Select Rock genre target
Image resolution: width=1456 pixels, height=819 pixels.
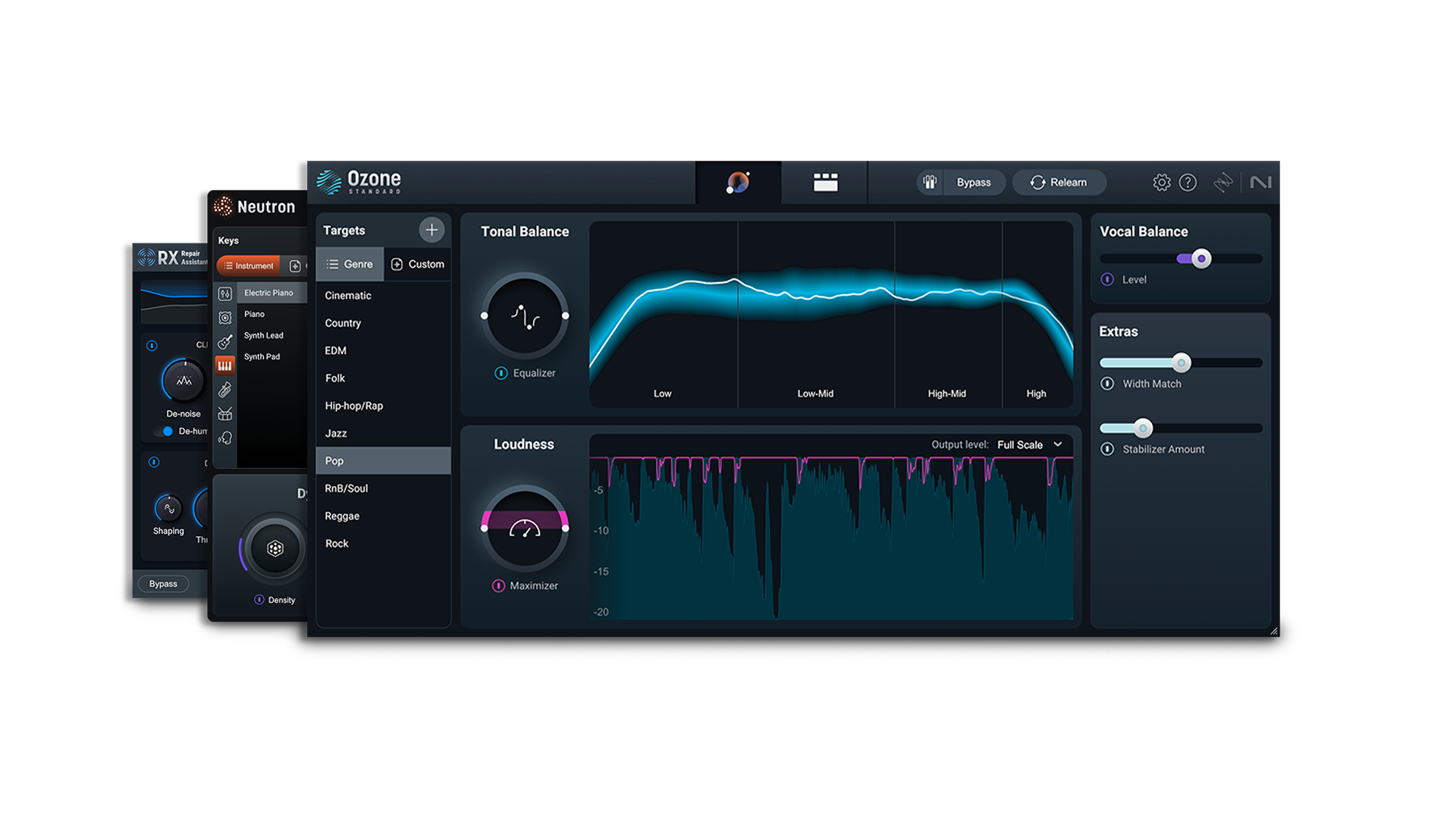[383, 543]
